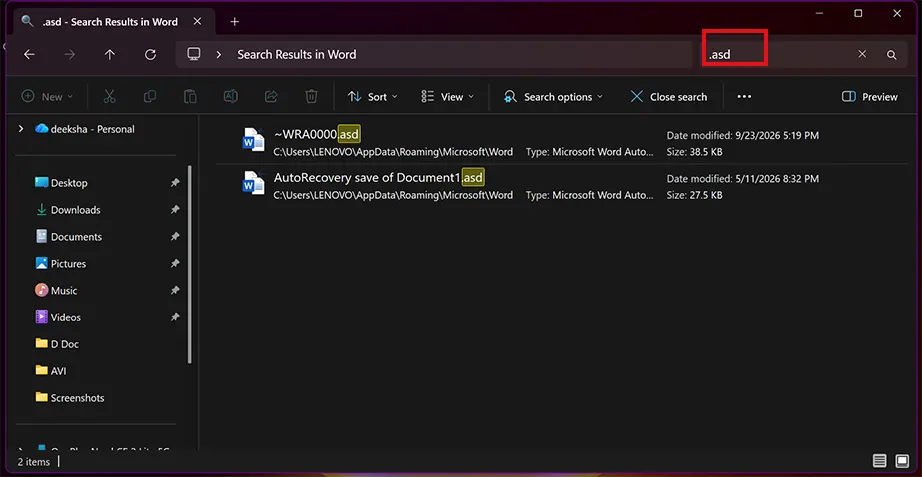Click the '2 items' status text
922x477 pixels.
[x=34, y=462]
